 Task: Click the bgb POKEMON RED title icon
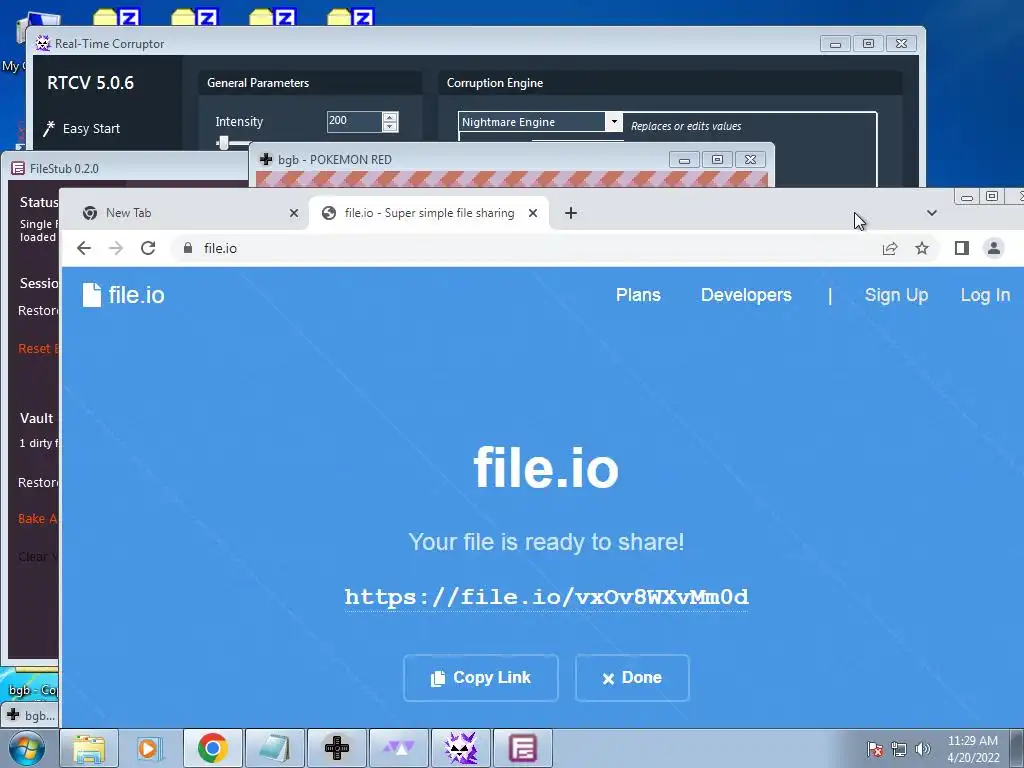click(x=266, y=159)
